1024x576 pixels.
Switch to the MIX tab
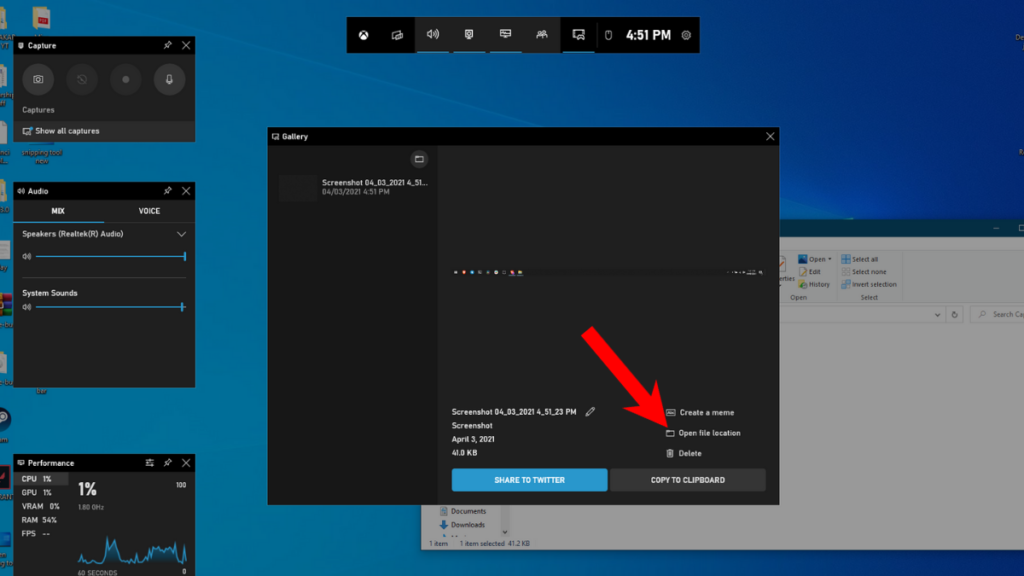click(x=58, y=211)
